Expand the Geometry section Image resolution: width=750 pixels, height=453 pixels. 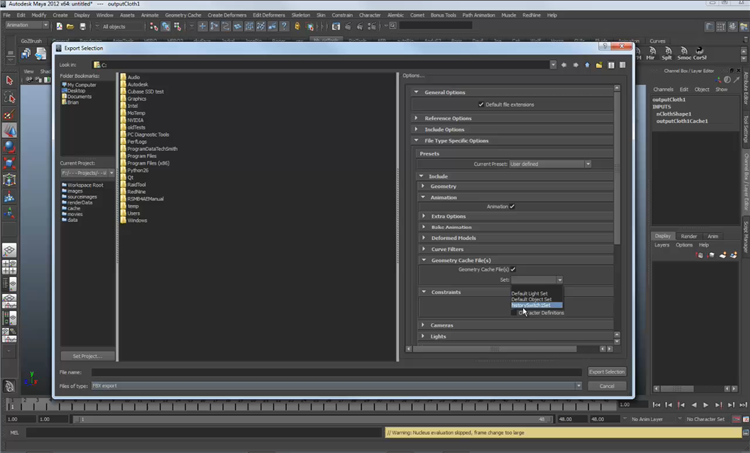[x=423, y=186]
